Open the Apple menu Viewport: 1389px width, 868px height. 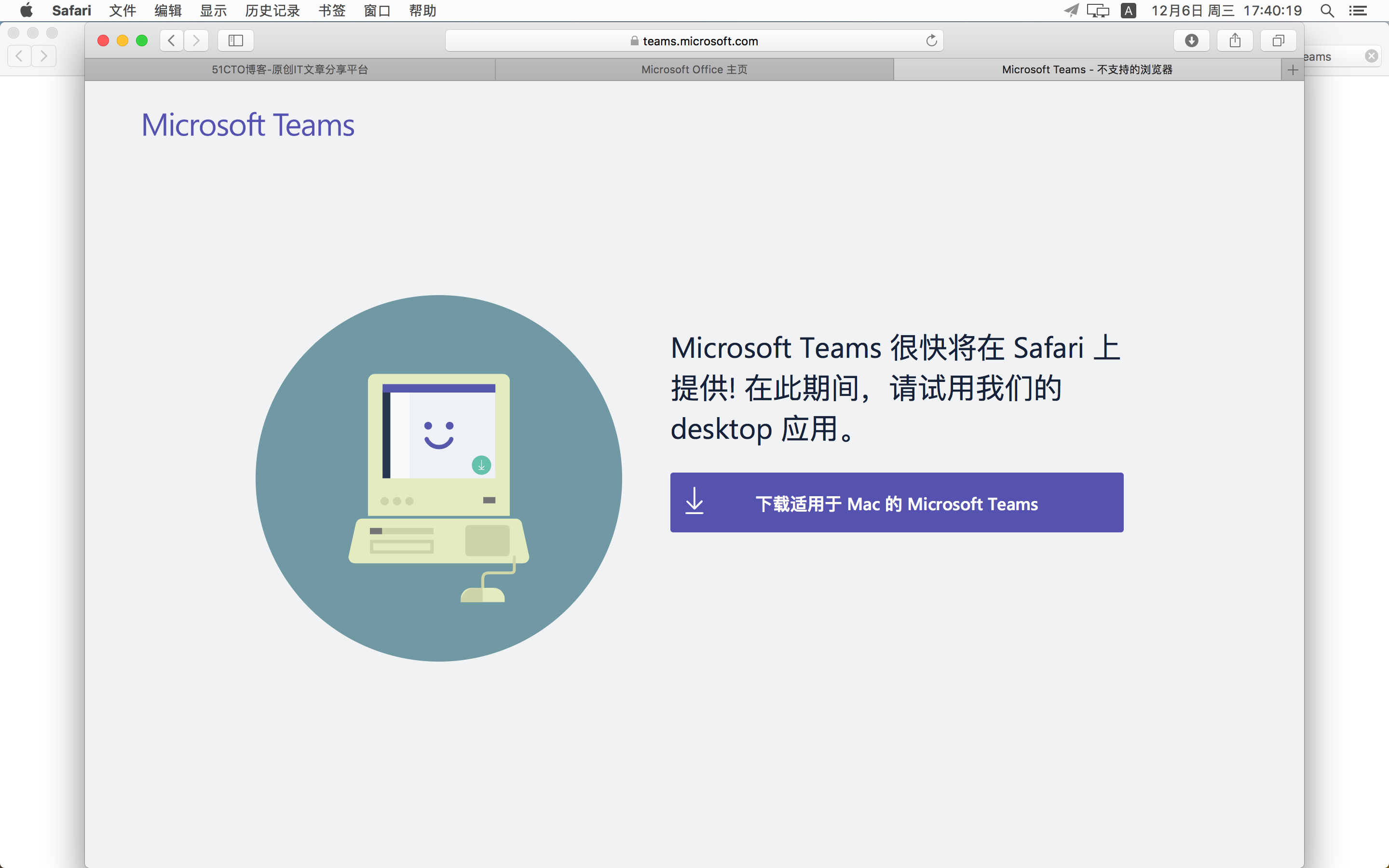click(27, 10)
